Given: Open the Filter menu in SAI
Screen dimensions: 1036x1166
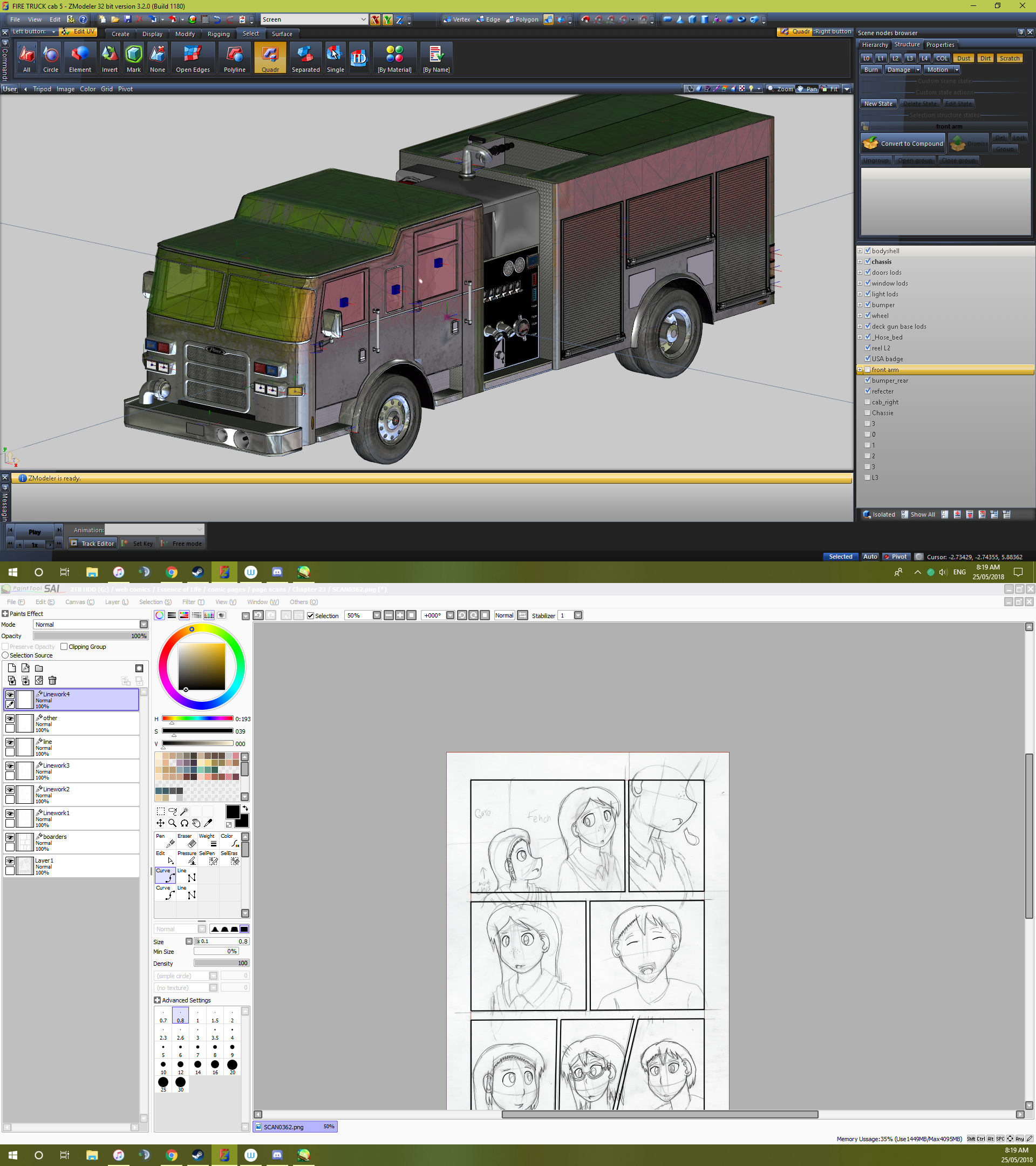Looking at the screenshot, I should tap(193, 602).
